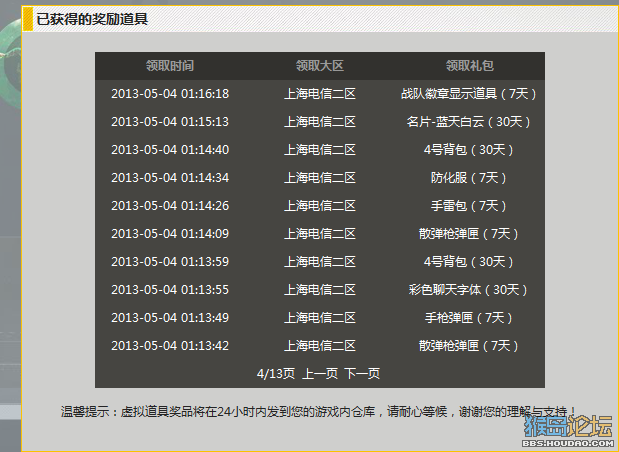Viewport: 619px width, 452px height.
Task: Select timestamp 2013-05-04 01:16:18
Action: pos(170,94)
